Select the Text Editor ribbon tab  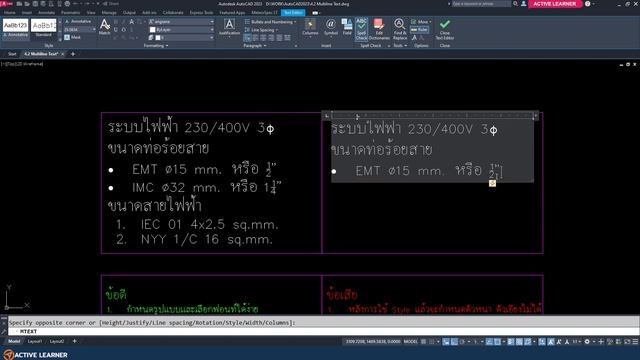point(293,13)
